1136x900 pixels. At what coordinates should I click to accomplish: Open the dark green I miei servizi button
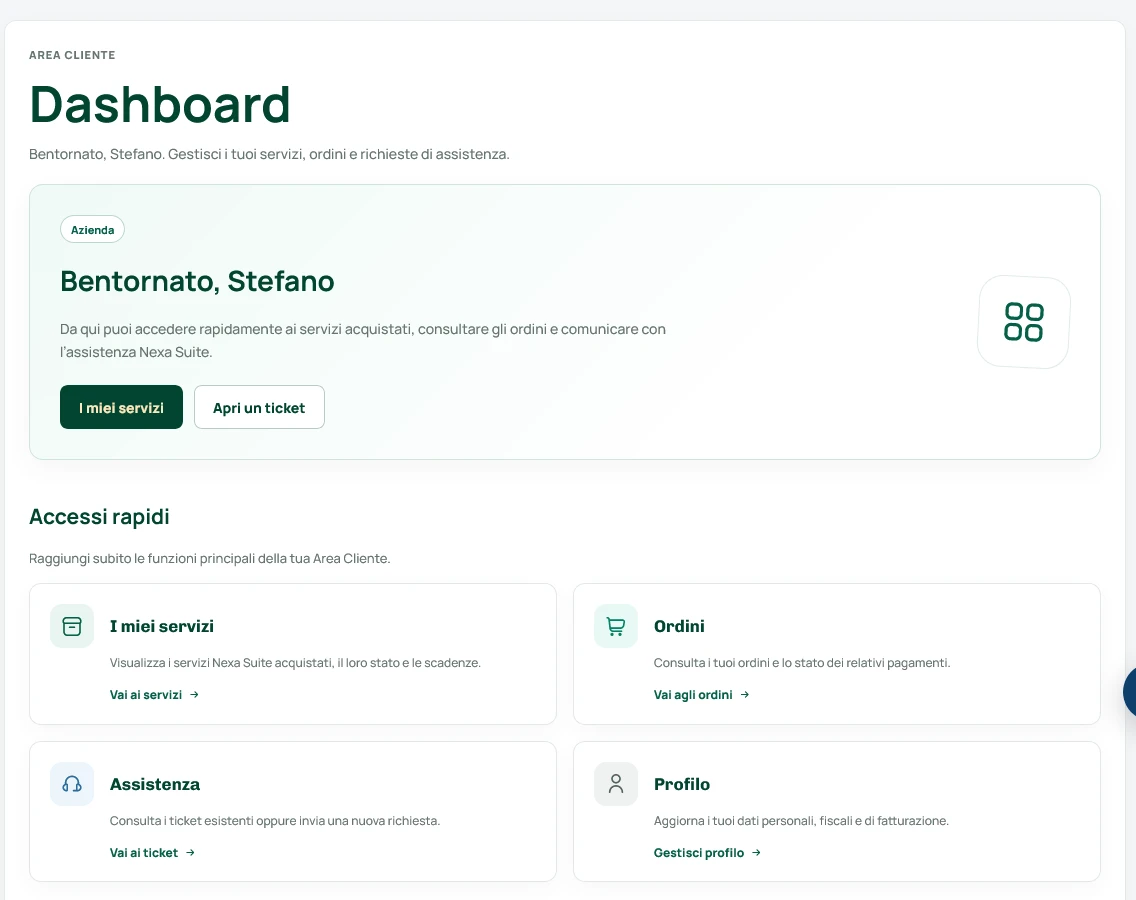click(121, 407)
